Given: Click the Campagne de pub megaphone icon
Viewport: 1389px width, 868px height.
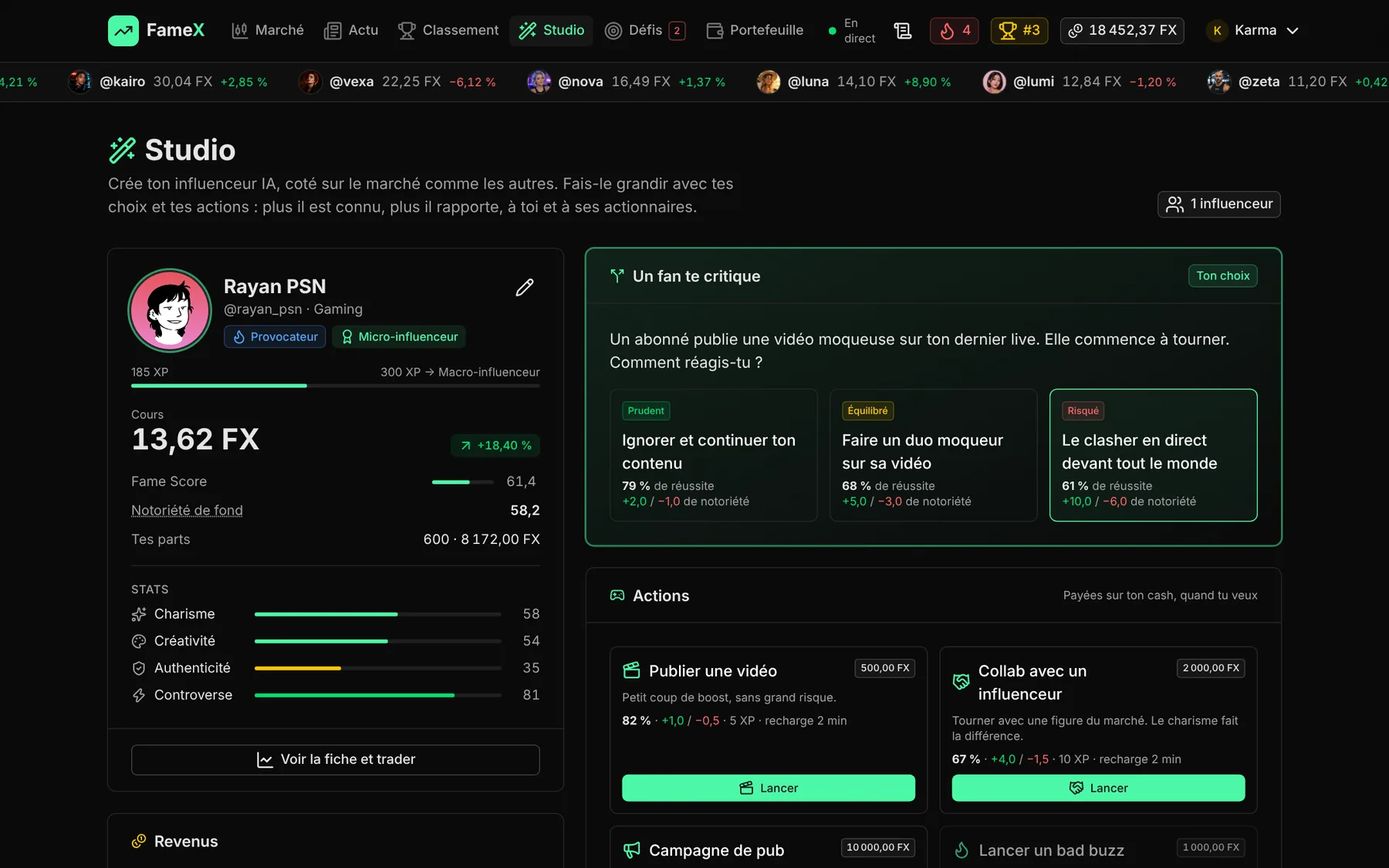Looking at the screenshot, I should (631, 850).
